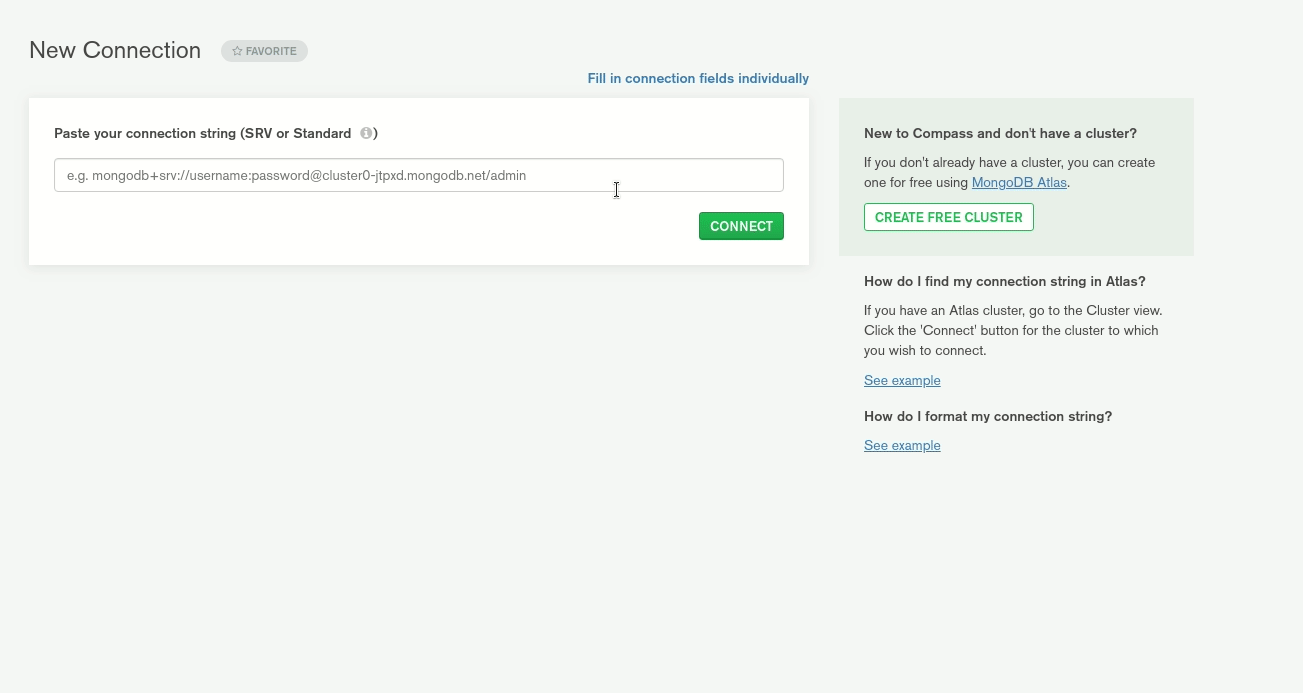1303x693 pixels.
Task: Click the paragraph about going to Cluster view
Action: (x=1012, y=330)
